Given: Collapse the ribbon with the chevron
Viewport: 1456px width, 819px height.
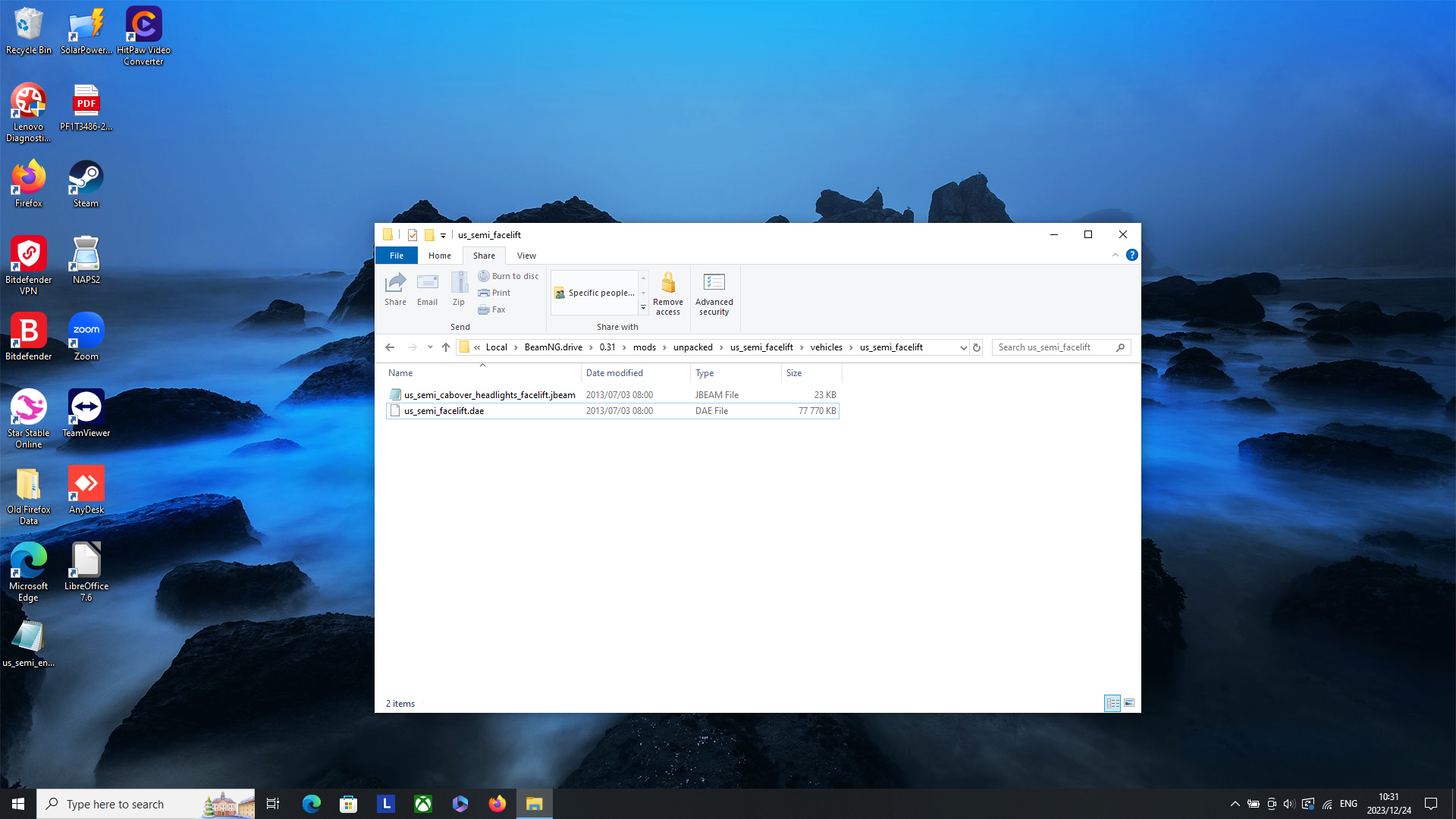Looking at the screenshot, I should 1116,256.
